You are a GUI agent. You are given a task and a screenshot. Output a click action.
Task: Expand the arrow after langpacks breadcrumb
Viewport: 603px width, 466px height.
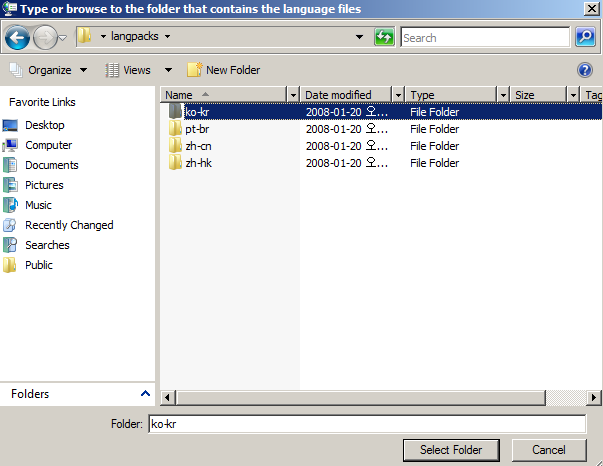(x=167, y=37)
